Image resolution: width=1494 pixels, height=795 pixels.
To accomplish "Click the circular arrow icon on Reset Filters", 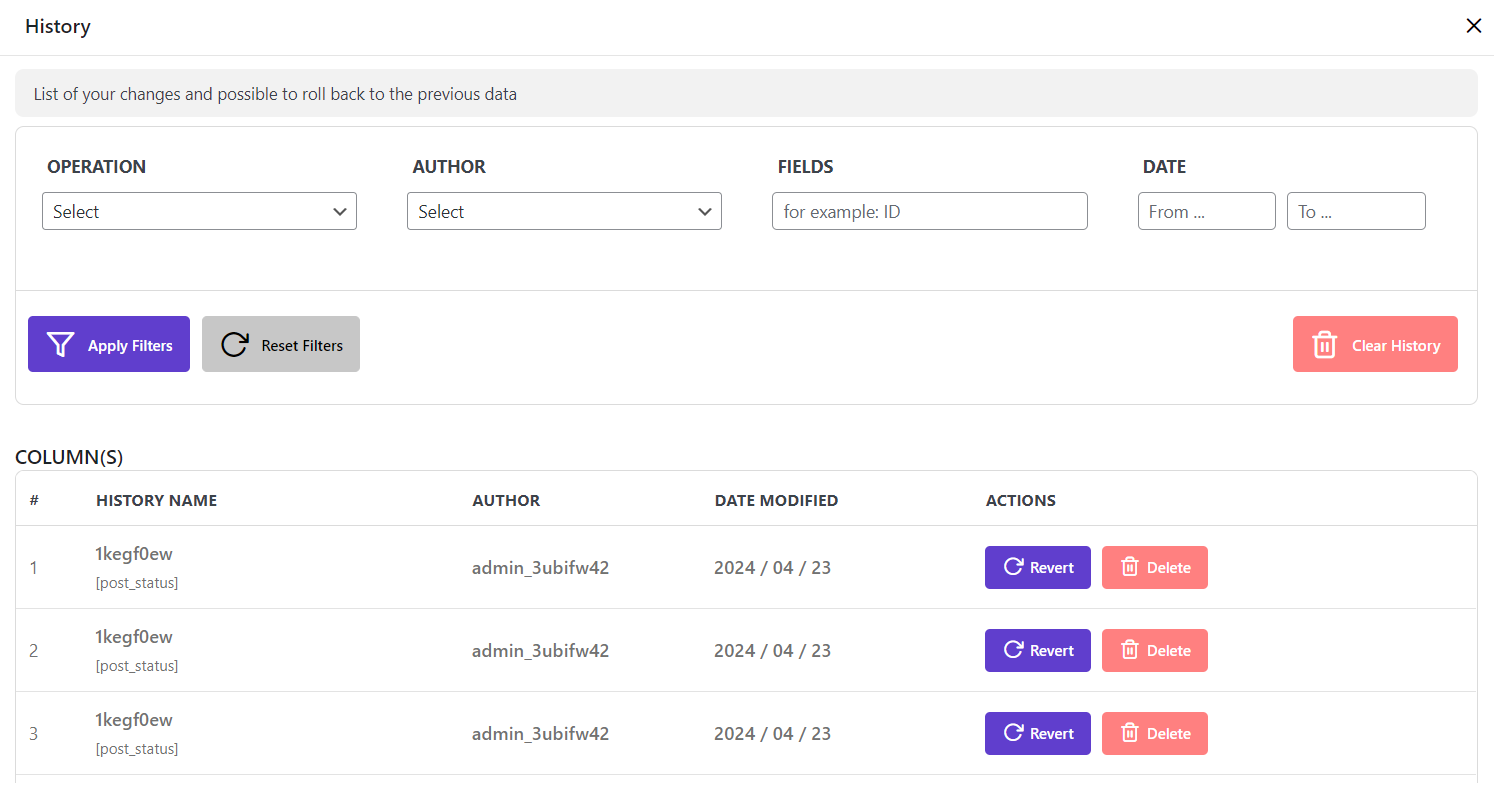I will [x=234, y=345].
